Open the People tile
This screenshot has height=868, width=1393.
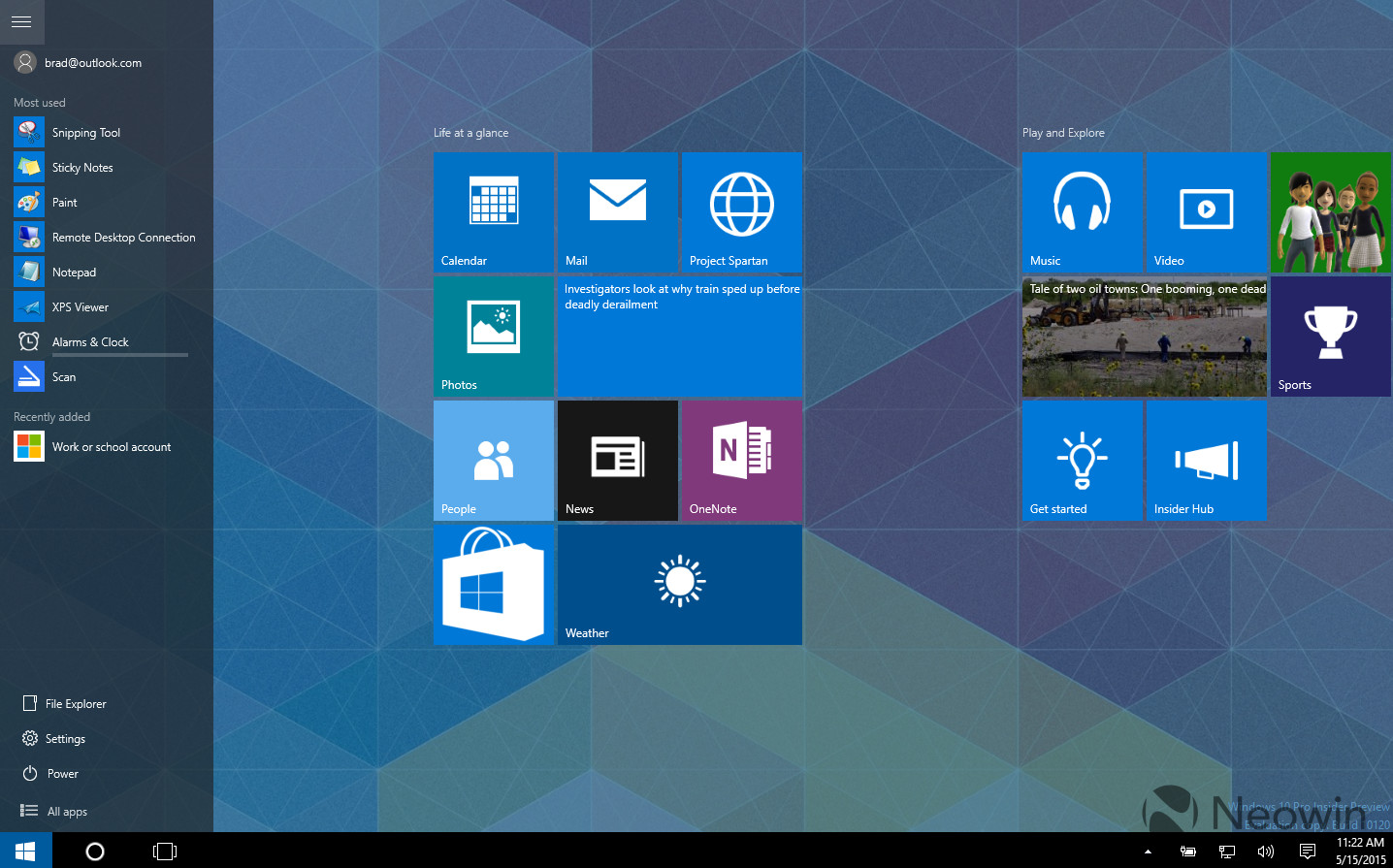494,461
